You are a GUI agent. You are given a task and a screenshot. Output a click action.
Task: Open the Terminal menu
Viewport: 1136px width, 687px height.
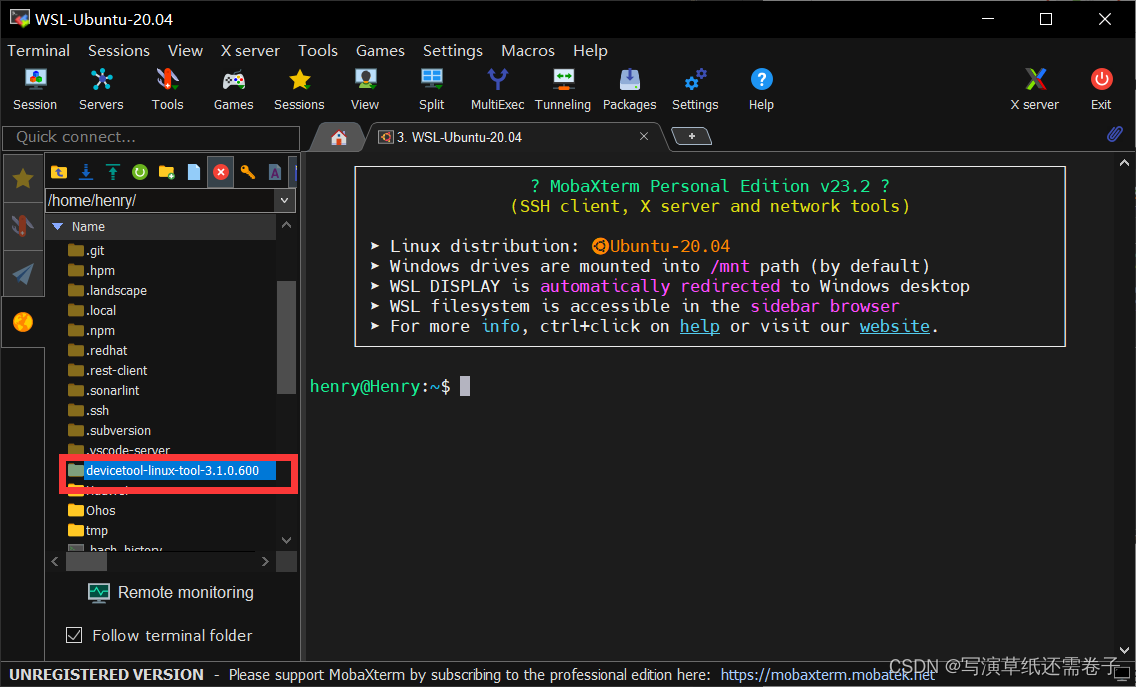click(38, 51)
